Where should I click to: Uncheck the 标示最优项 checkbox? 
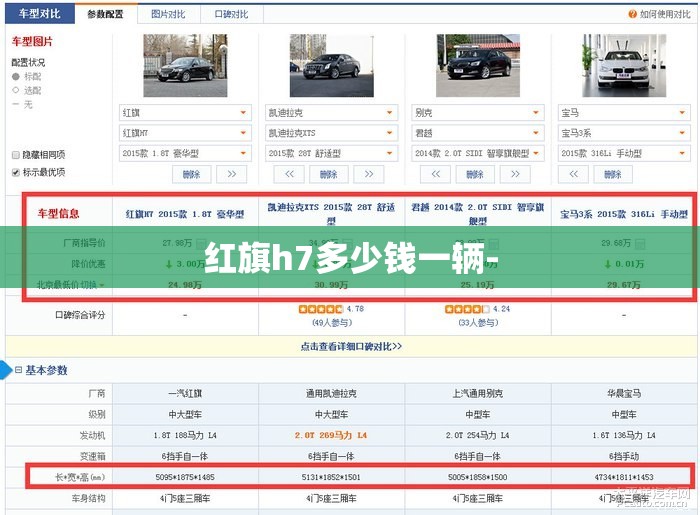click(x=16, y=172)
